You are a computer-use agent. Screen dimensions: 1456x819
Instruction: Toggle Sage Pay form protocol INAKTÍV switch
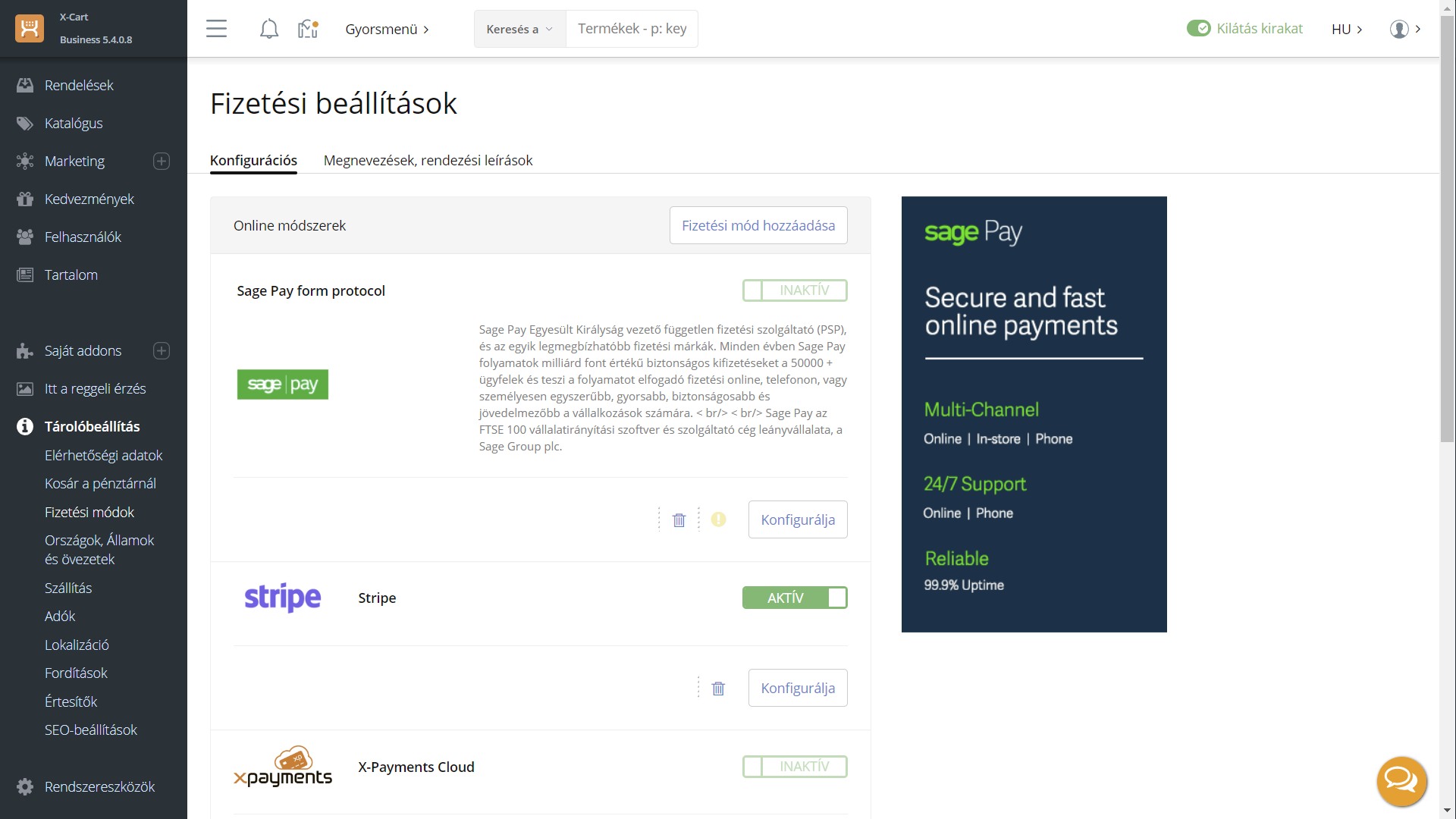click(x=795, y=290)
